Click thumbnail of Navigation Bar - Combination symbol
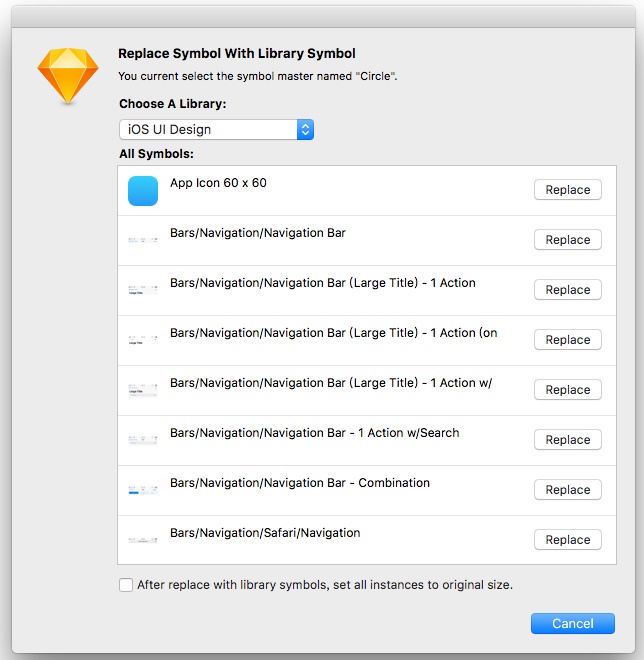The height and width of the screenshot is (660, 644). click(x=143, y=490)
